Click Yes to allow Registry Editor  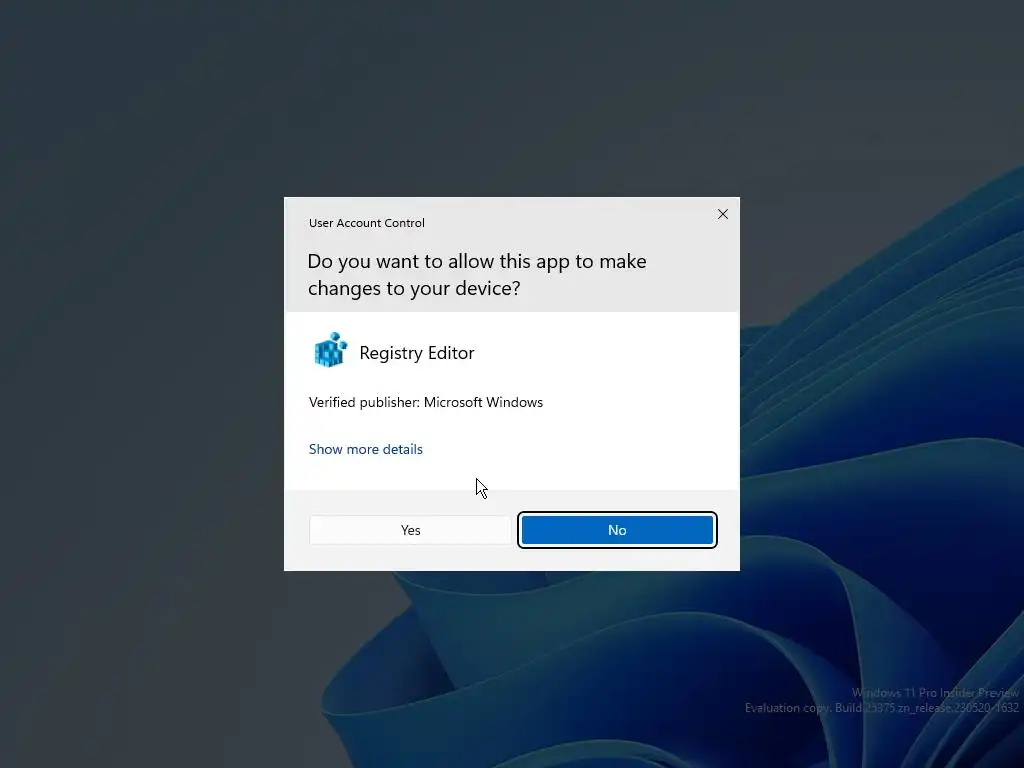(410, 530)
